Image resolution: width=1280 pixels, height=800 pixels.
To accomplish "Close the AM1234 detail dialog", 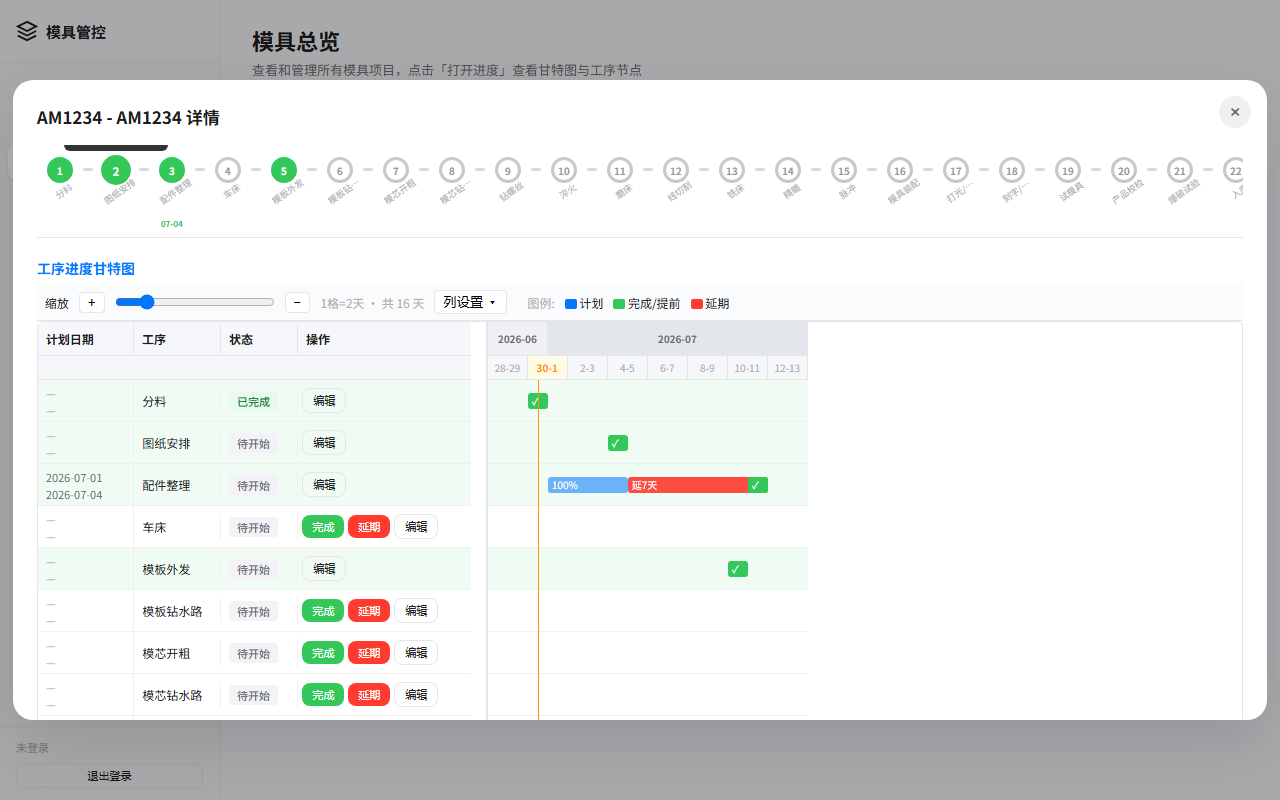I will pyautogui.click(x=1234, y=112).
